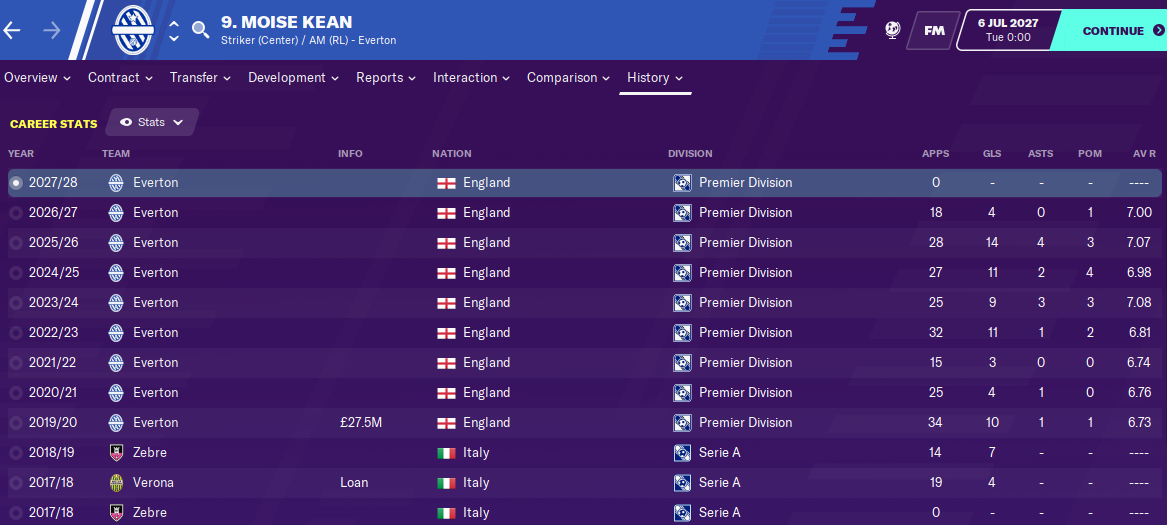
Task: Click the England flag in 2025/26 row
Action: pyautogui.click(x=445, y=242)
